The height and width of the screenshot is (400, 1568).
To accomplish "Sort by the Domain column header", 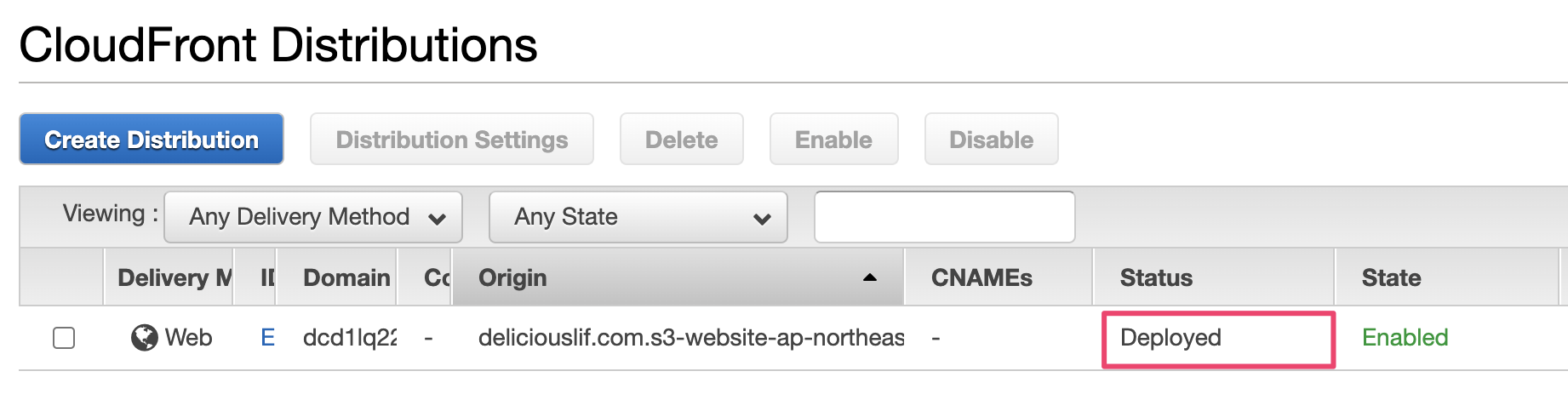I will 346,277.
